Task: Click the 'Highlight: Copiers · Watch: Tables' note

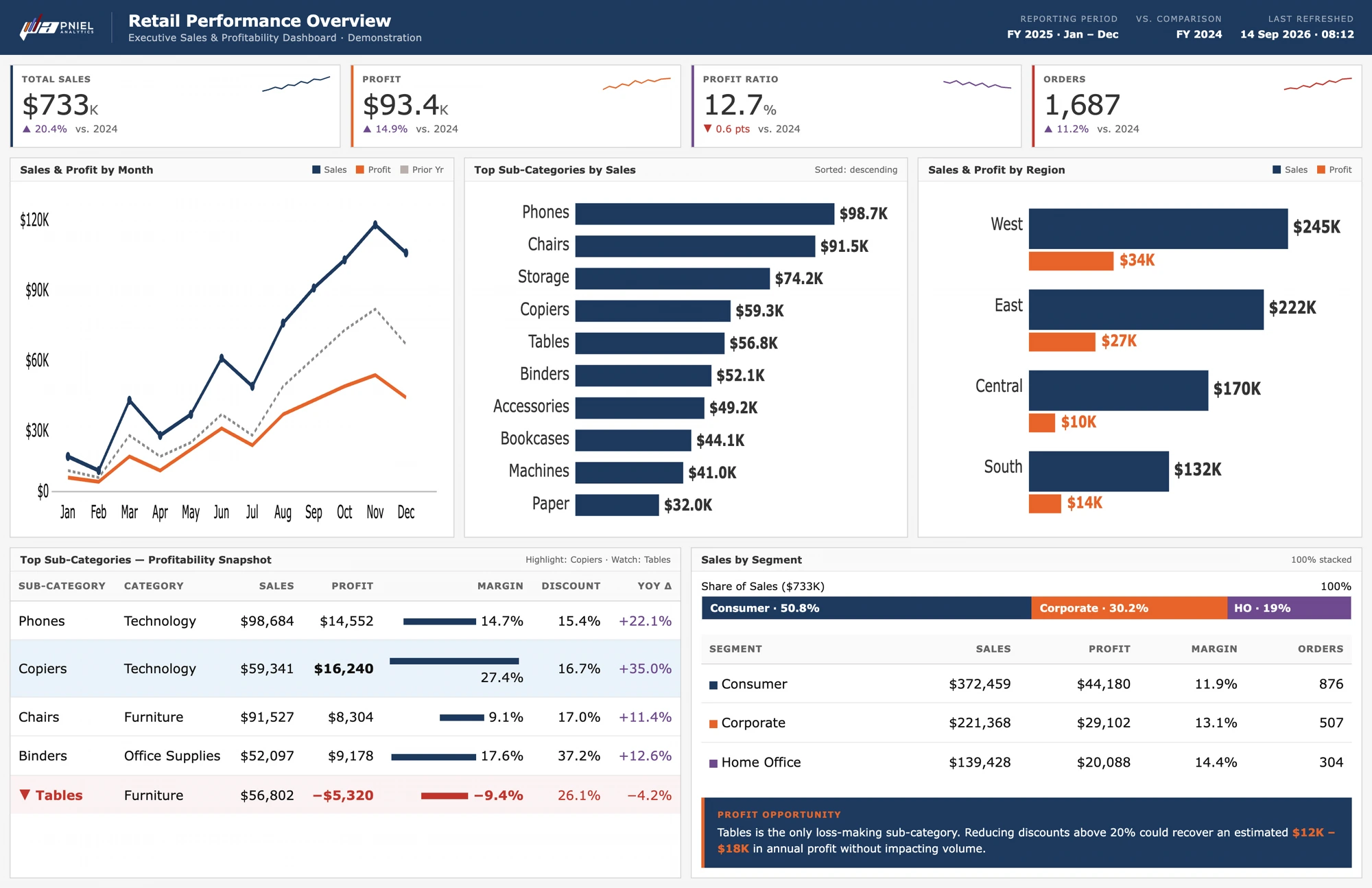Action: pyautogui.click(x=598, y=560)
